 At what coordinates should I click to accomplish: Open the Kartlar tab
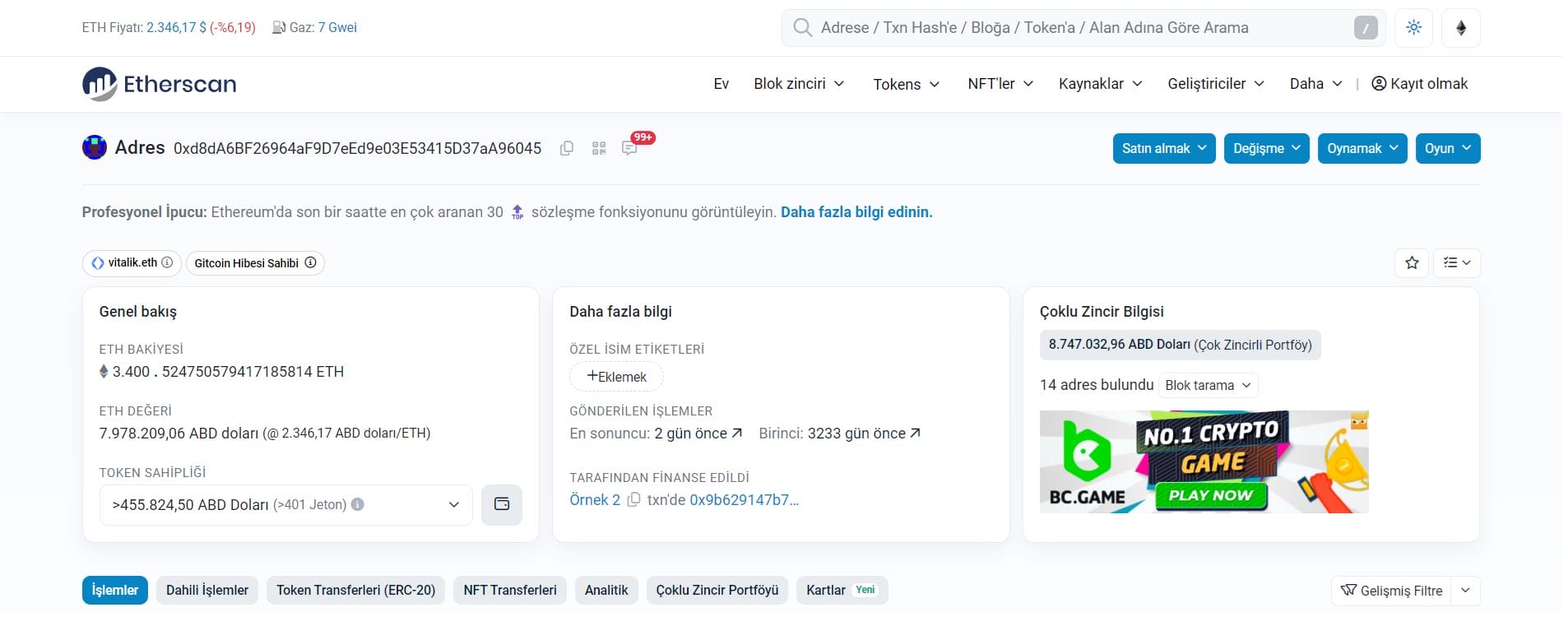(842, 591)
